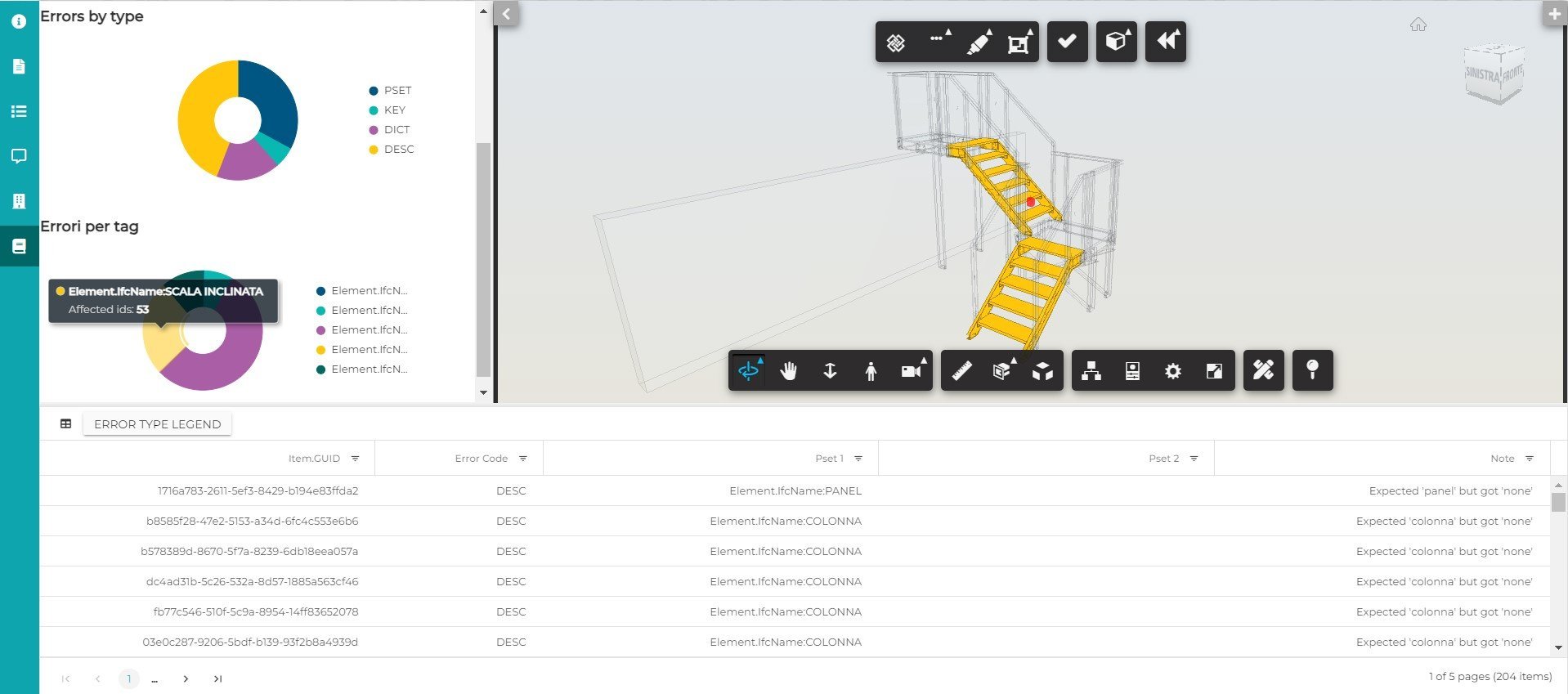This screenshot has width=1568, height=694.
Task: Open the three-dots tool menu in the top toolbar
Action: pyautogui.click(x=938, y=39)
